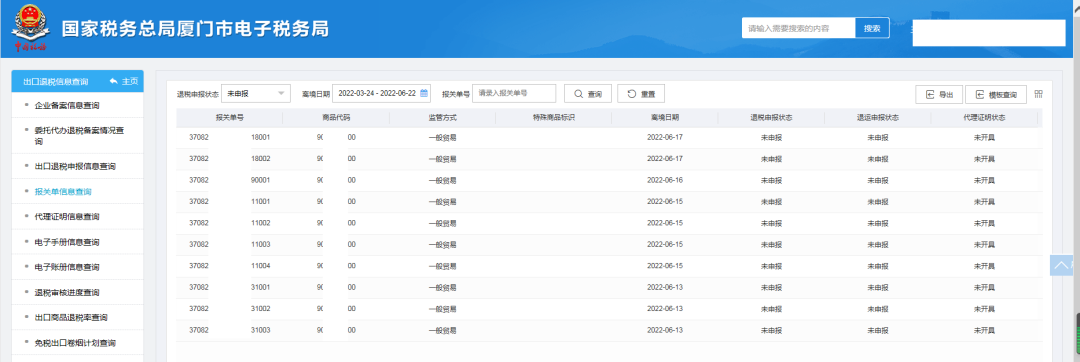This screenshot has height=362, width=1080.
Task: Focus the header search input box
Action: (x=798, y=28)
